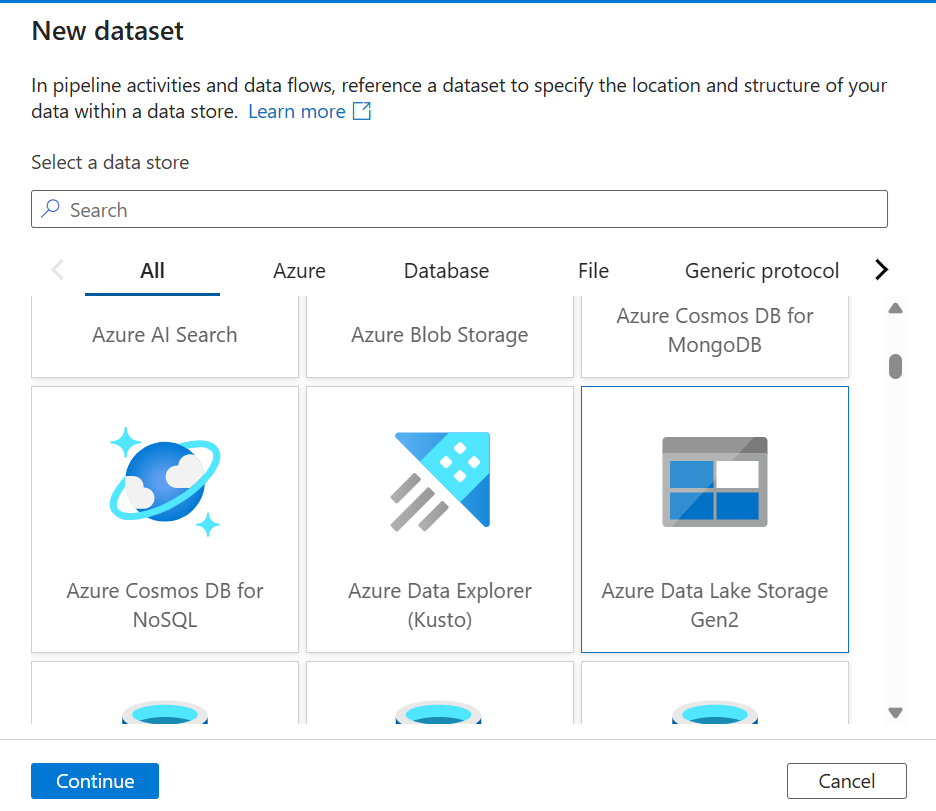
Task: Select the Azure Data Lake Storage Gen2 icon
Action: pos(714,480)
